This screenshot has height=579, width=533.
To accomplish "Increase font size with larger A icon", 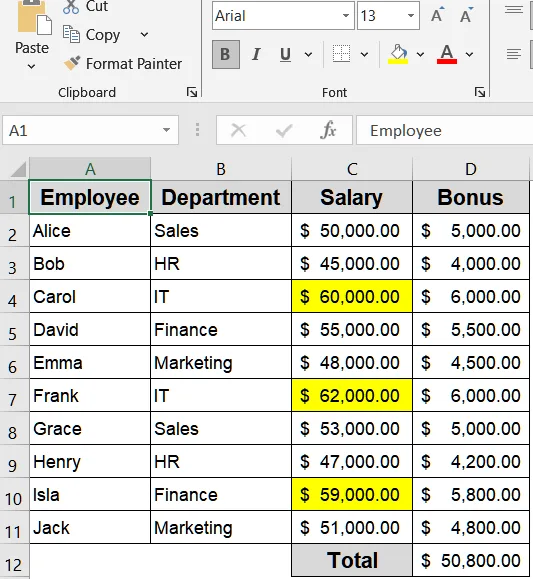I will (437, 15).
